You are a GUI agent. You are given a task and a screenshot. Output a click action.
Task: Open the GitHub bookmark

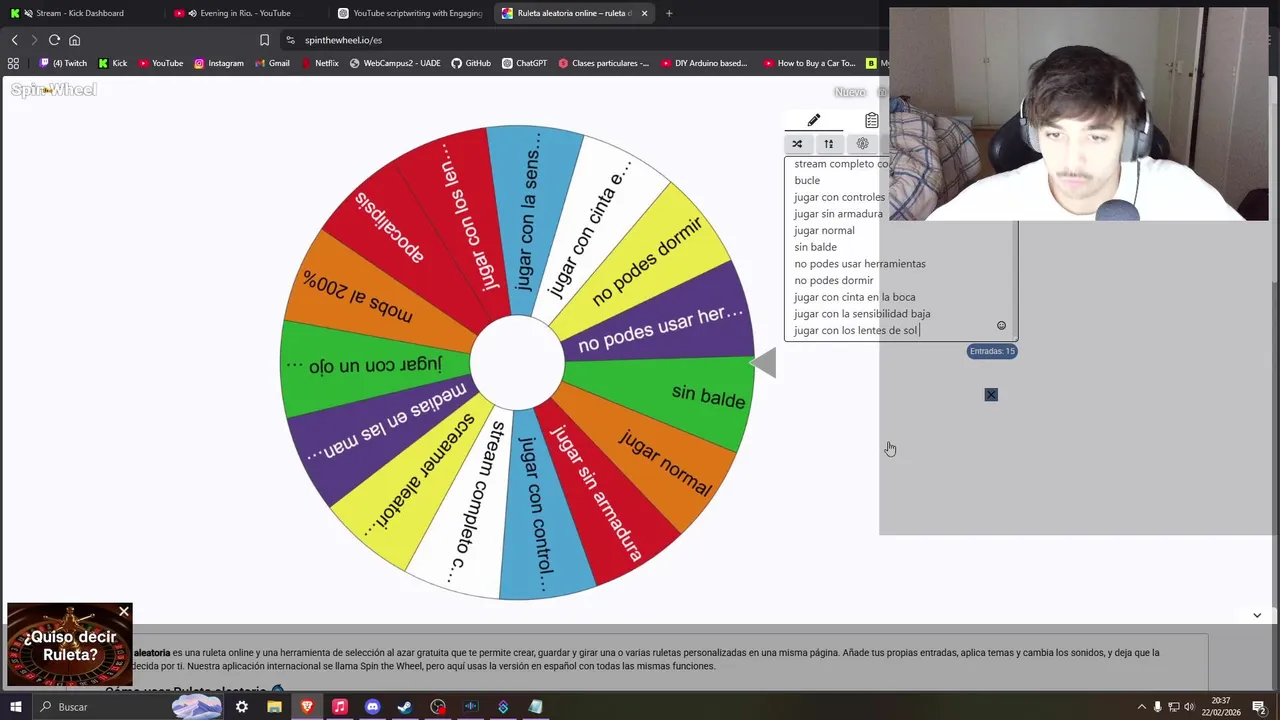[x=471, y=63]
